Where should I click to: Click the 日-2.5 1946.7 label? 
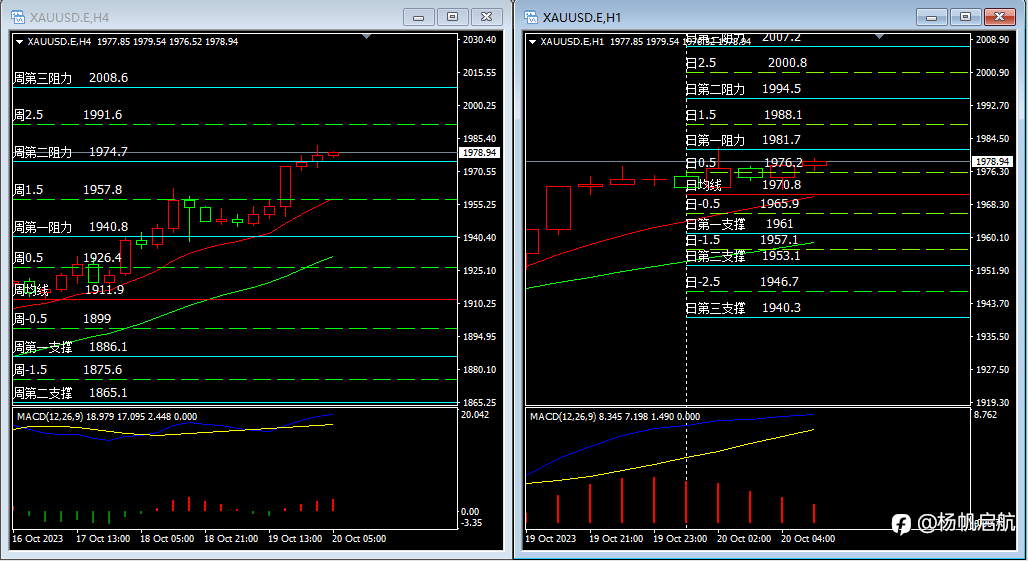(742, 282)
